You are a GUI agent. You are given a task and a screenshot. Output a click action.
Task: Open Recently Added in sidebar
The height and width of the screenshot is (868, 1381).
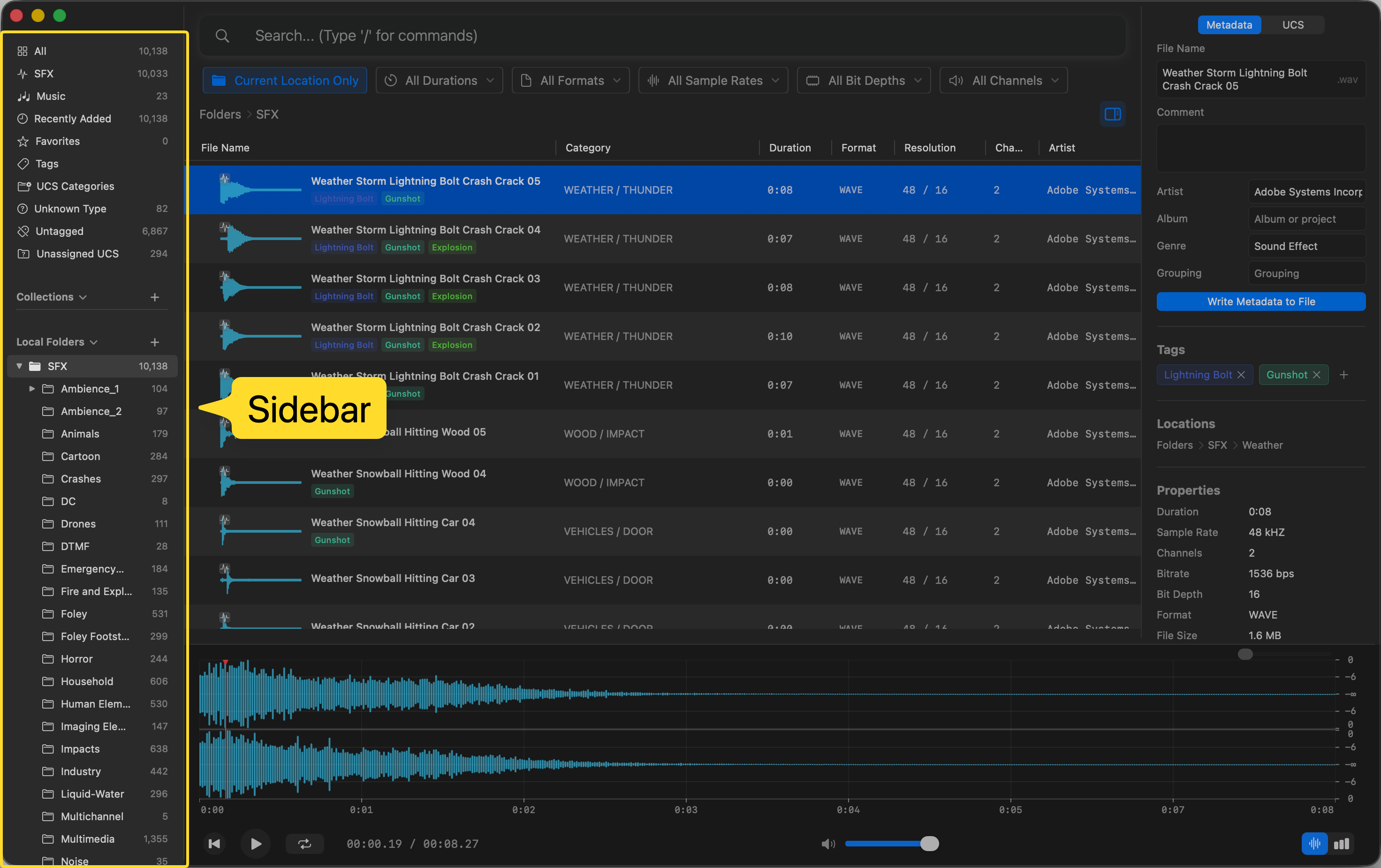click(x=92, y=119)
